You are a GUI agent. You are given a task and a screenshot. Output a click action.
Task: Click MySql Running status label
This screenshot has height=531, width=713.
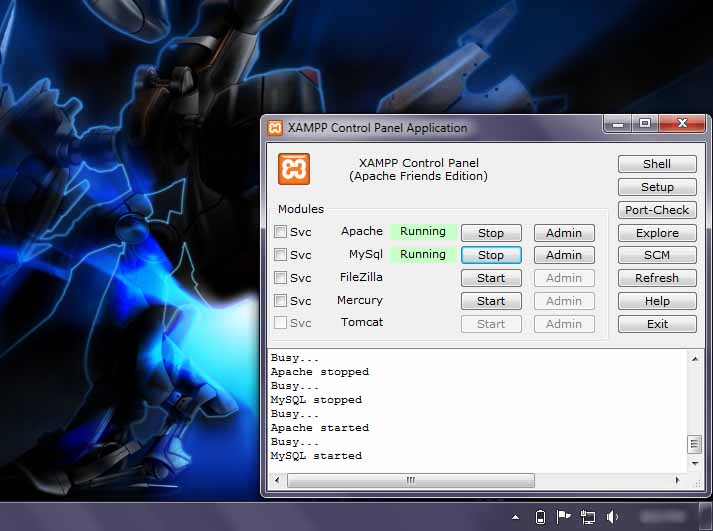tap(423, 254)
